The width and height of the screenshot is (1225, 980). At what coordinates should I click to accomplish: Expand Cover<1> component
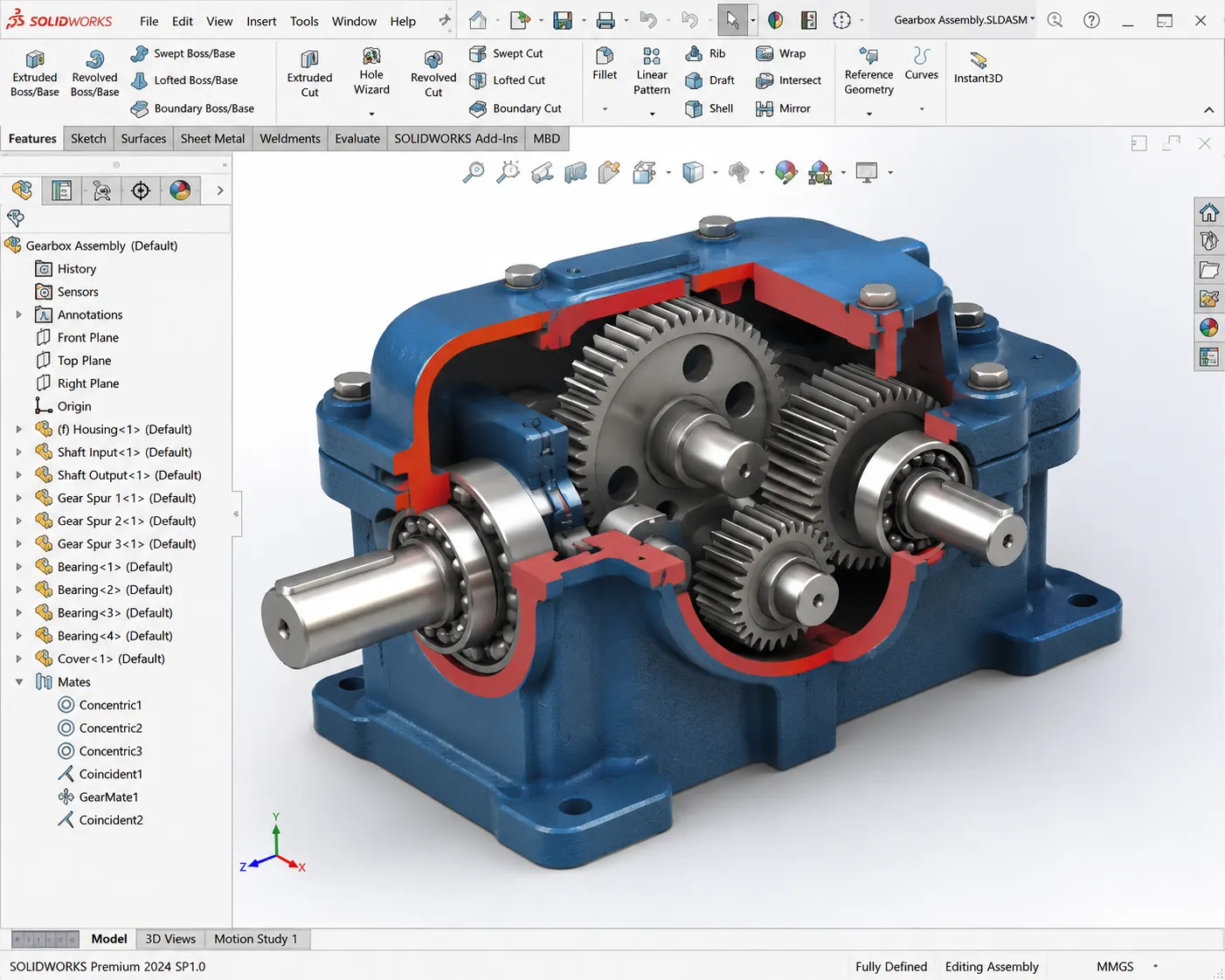(19, 659)
